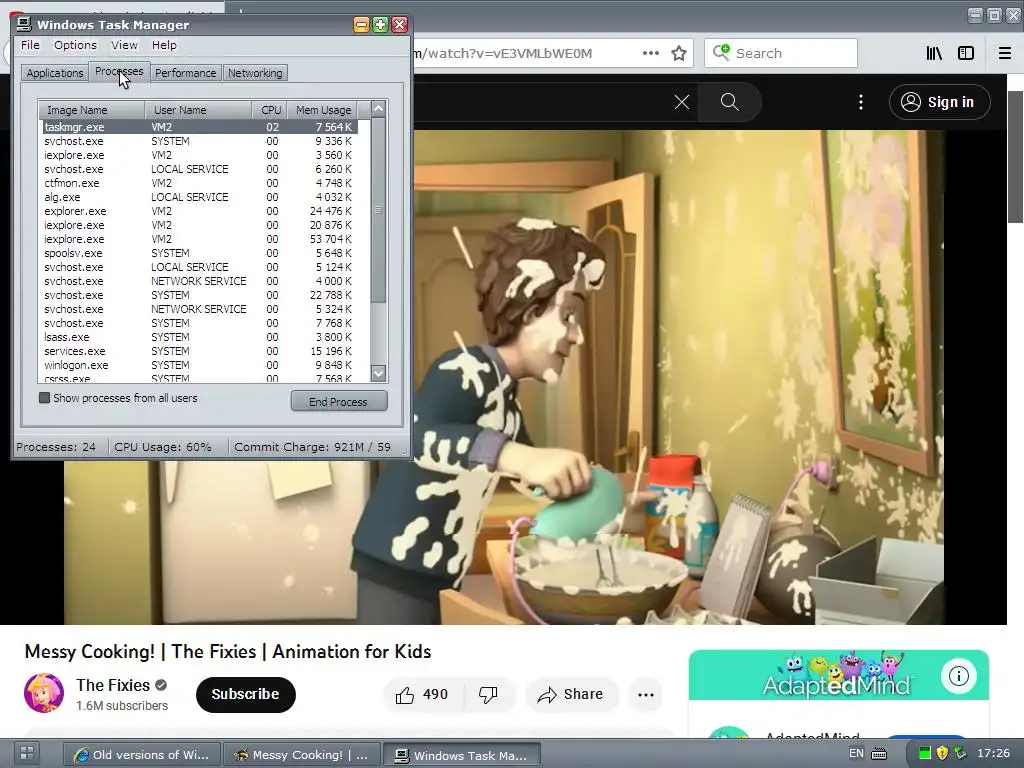Image resolution: width=1024 pixels, height=768 pixels.
Task: Select the explorer.exe process
Action: click(x=199, y=211)
